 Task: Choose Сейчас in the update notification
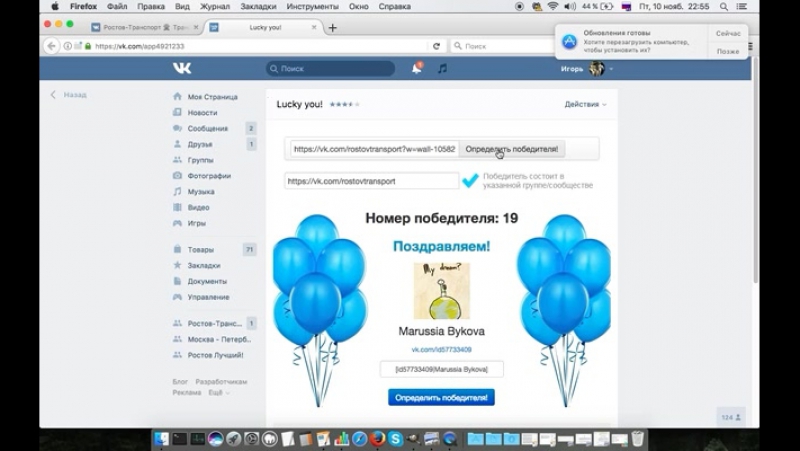(728, 33)
